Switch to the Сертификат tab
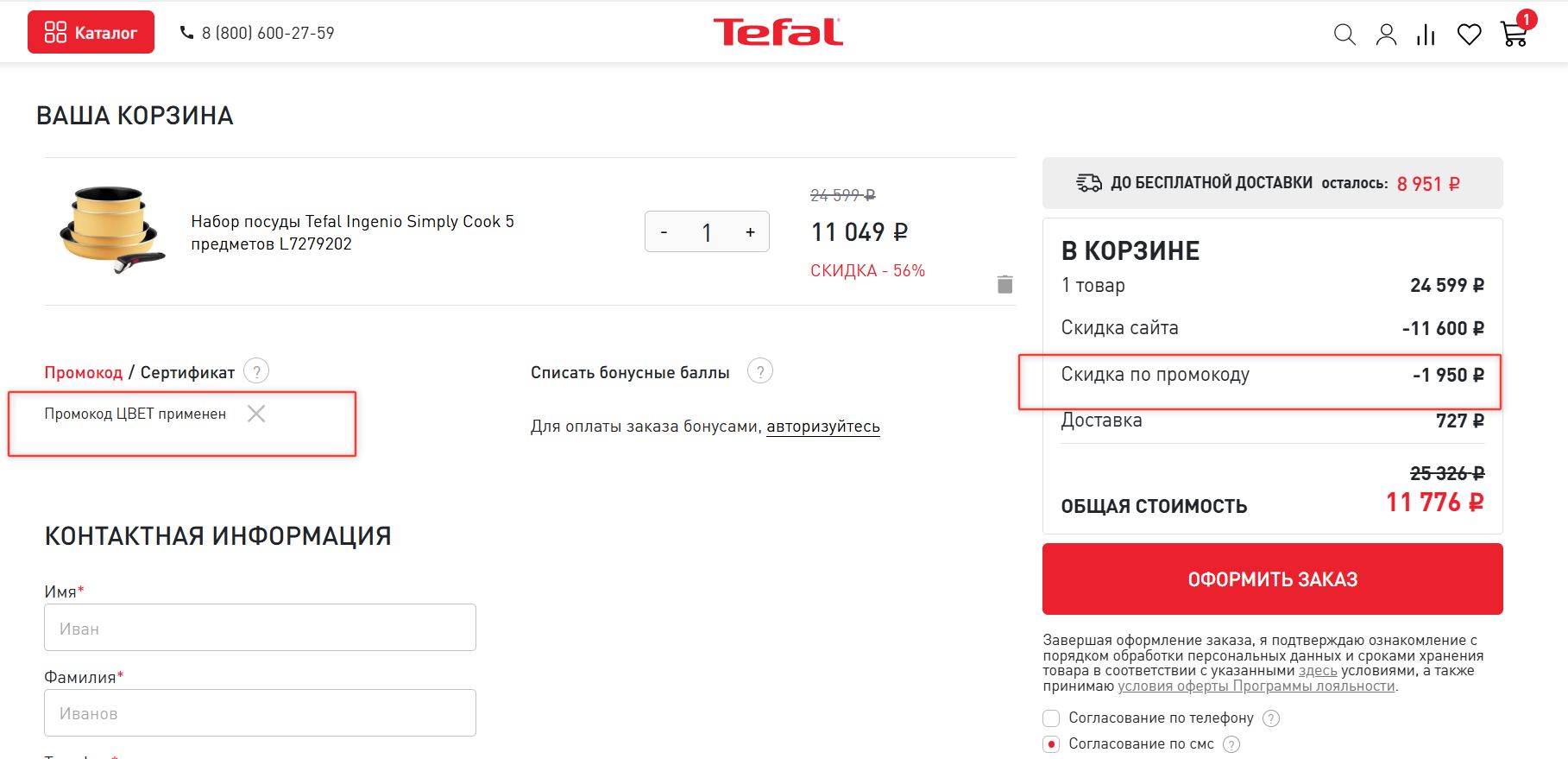This screenshot has height=759, width=1568. [187, 372]
